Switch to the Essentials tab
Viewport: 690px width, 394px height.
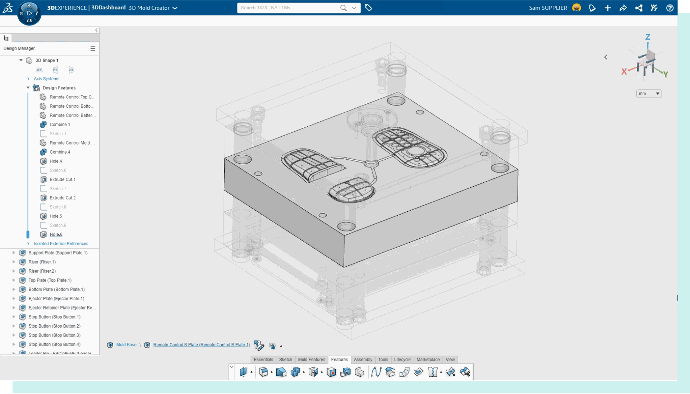coord(263,360)
